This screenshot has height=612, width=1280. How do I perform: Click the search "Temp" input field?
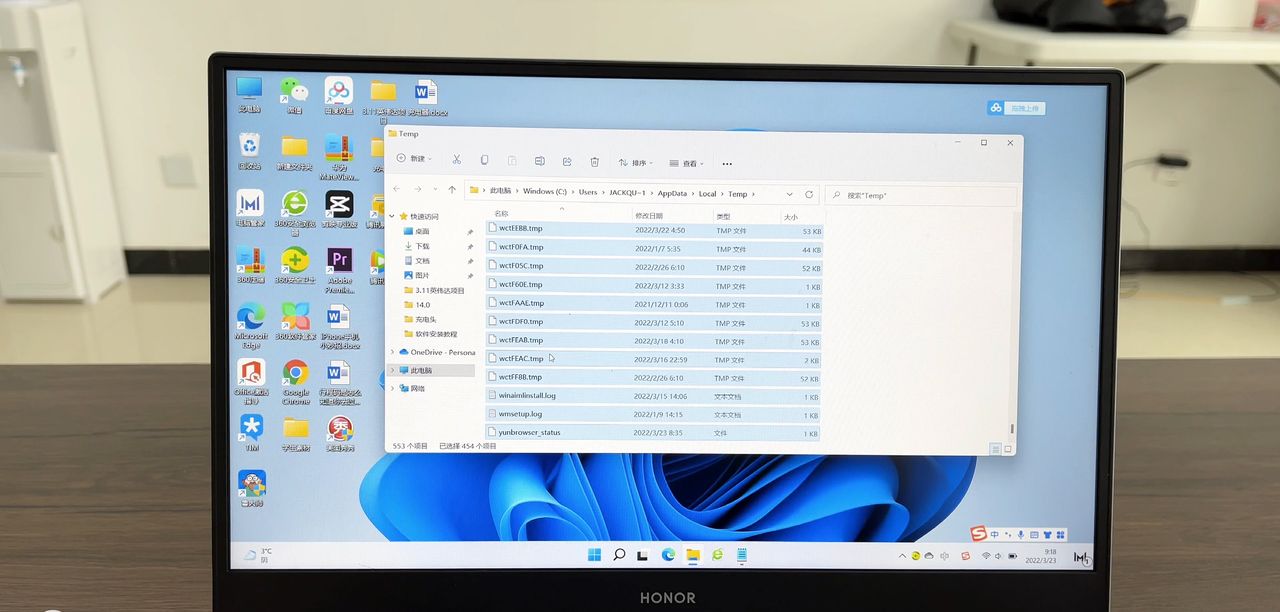pos(921,196)
